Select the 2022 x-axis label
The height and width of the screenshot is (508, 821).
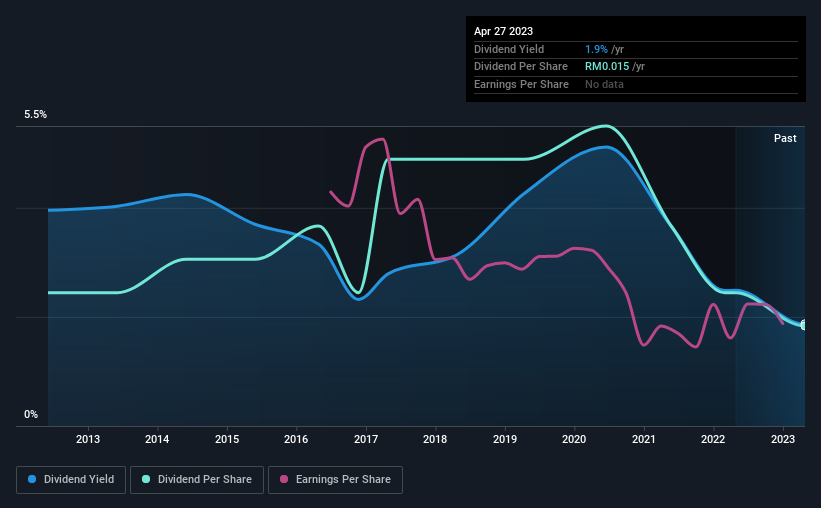click(713, 439)
